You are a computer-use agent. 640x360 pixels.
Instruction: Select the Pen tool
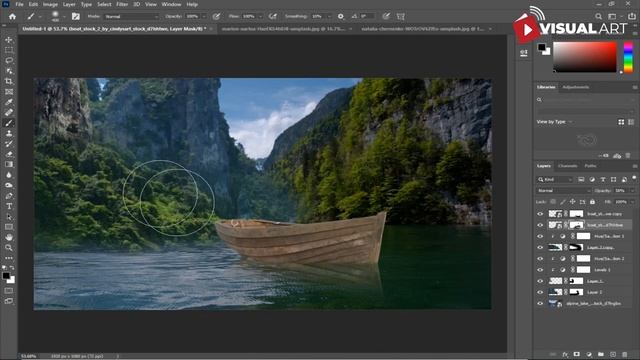click(x=9, y=196)
